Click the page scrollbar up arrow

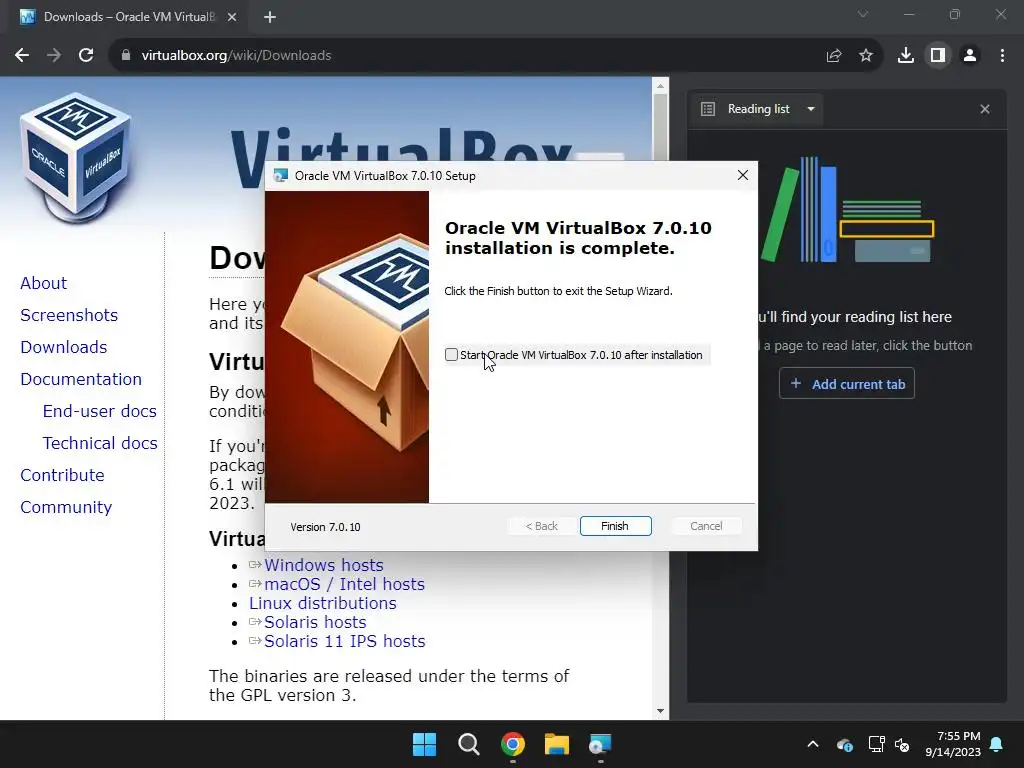[660, 86]
